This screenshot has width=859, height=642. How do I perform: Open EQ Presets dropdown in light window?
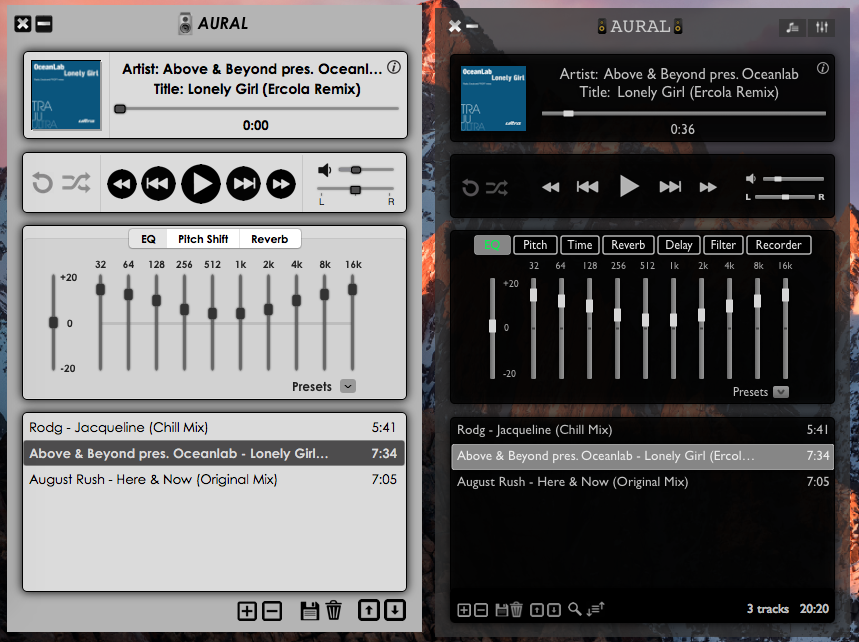tap(348, 386)
